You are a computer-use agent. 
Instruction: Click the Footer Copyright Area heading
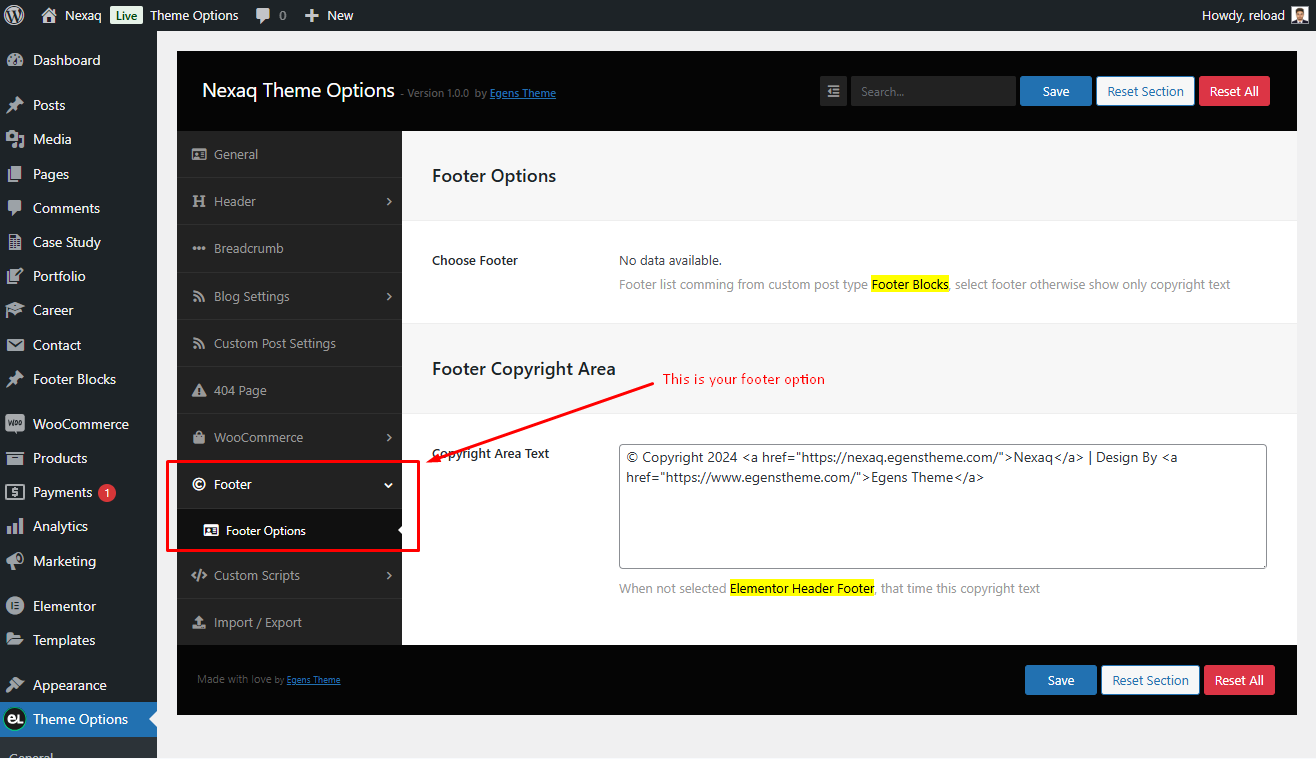tap(524, 369)
